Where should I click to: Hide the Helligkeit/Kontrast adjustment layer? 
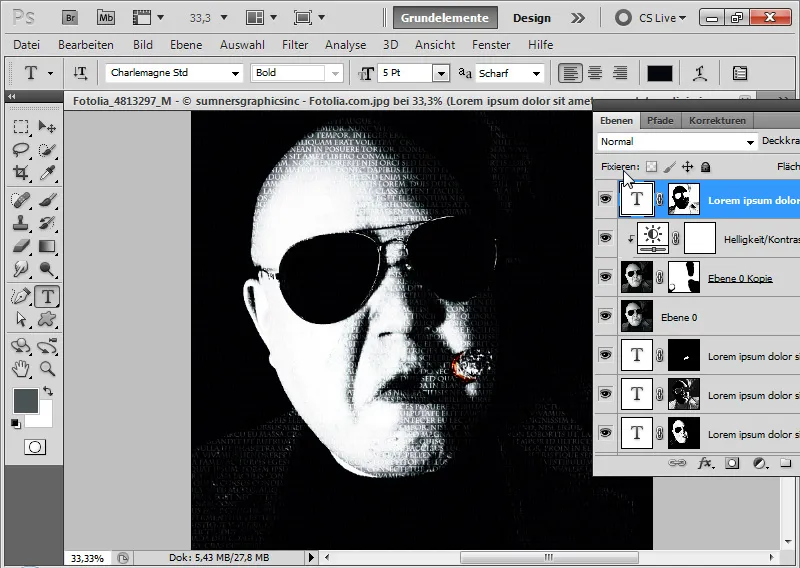(x=606, y=237)
